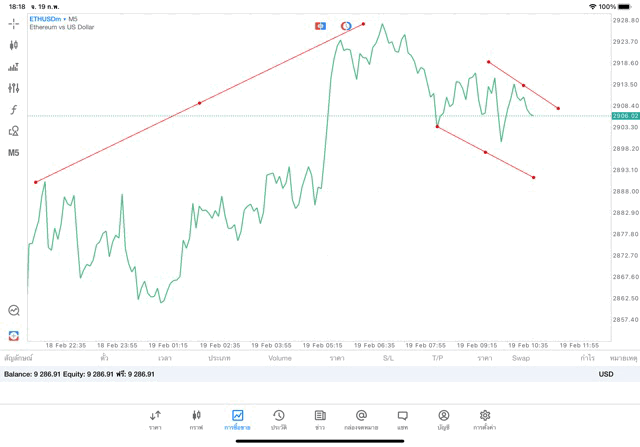Activate the crosshair cursor tool
The width and height of the screenshot is (640, 447).
point(14,23)
